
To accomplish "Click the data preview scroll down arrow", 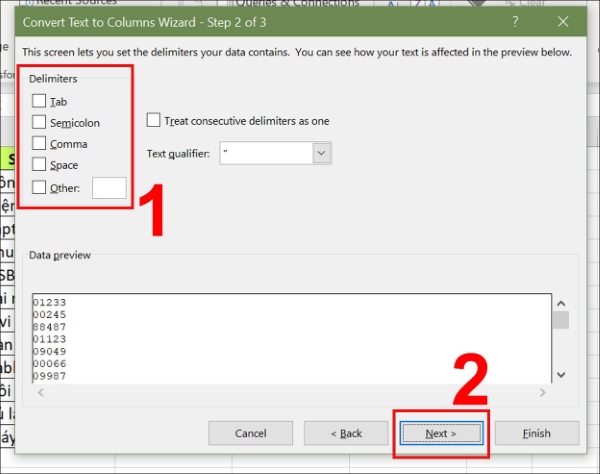I will 561,375.
